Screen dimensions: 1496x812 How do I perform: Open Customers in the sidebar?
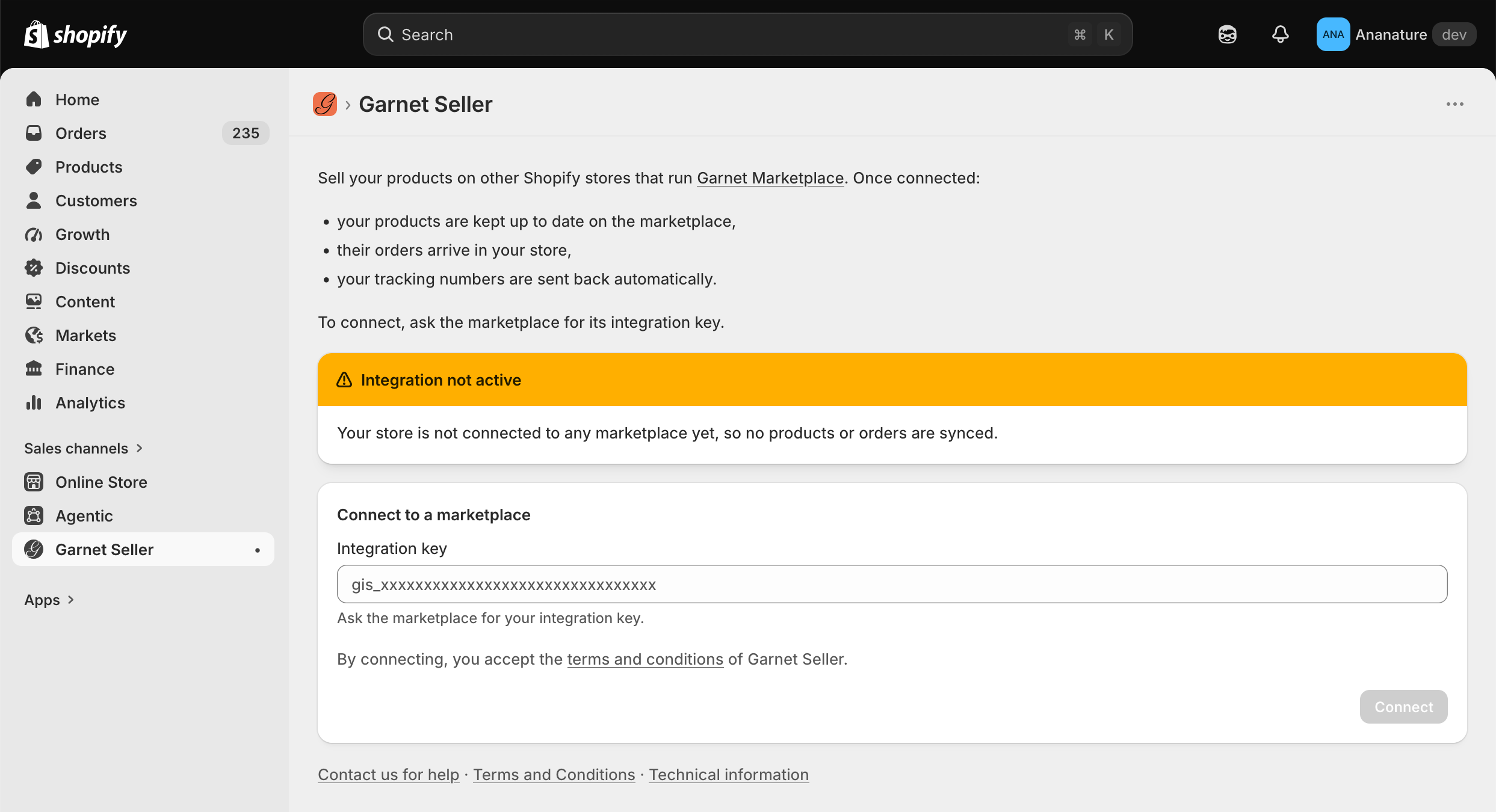click(143, 200)
